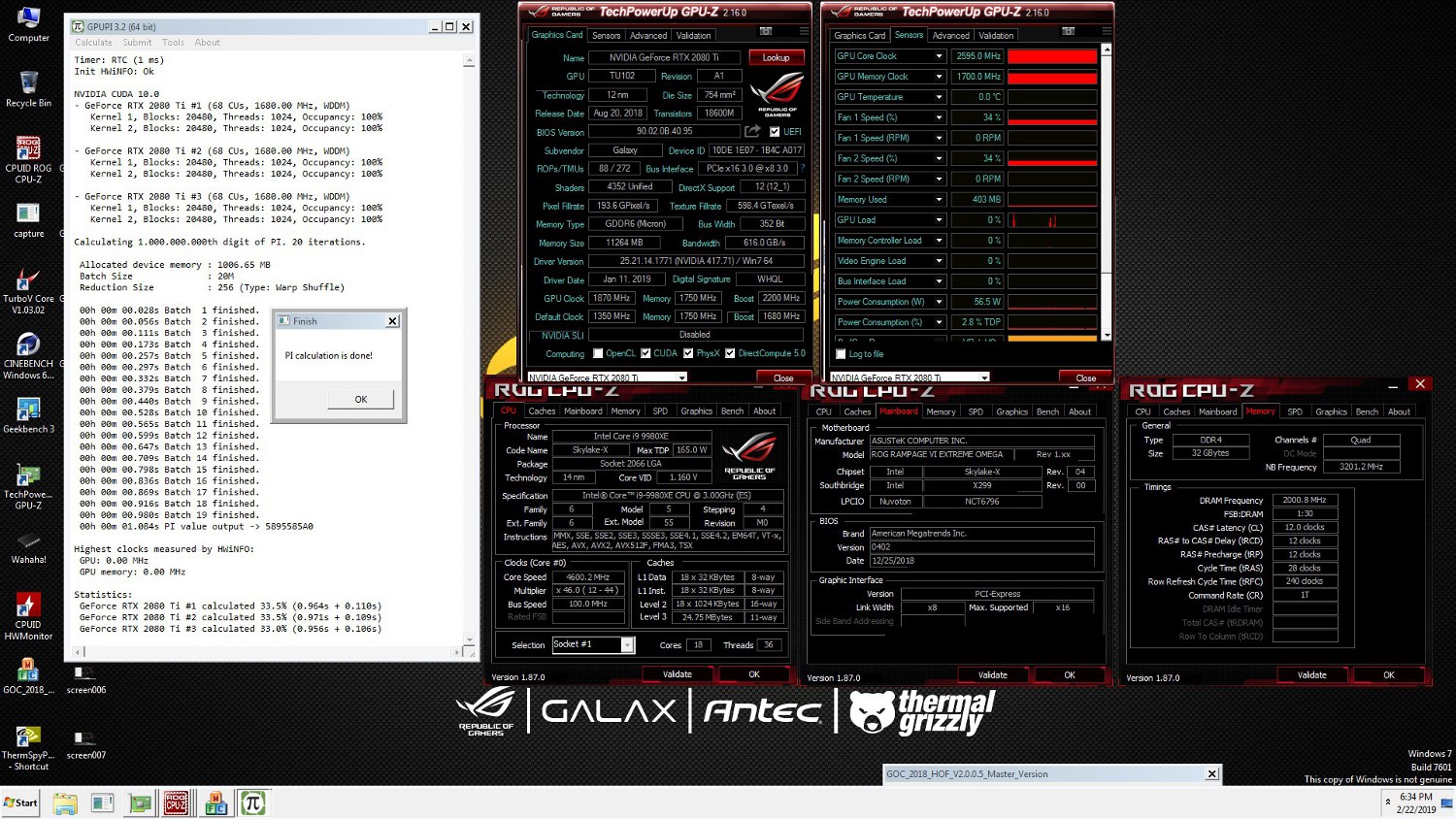Enable Log to file checkbox

[841, 354]
